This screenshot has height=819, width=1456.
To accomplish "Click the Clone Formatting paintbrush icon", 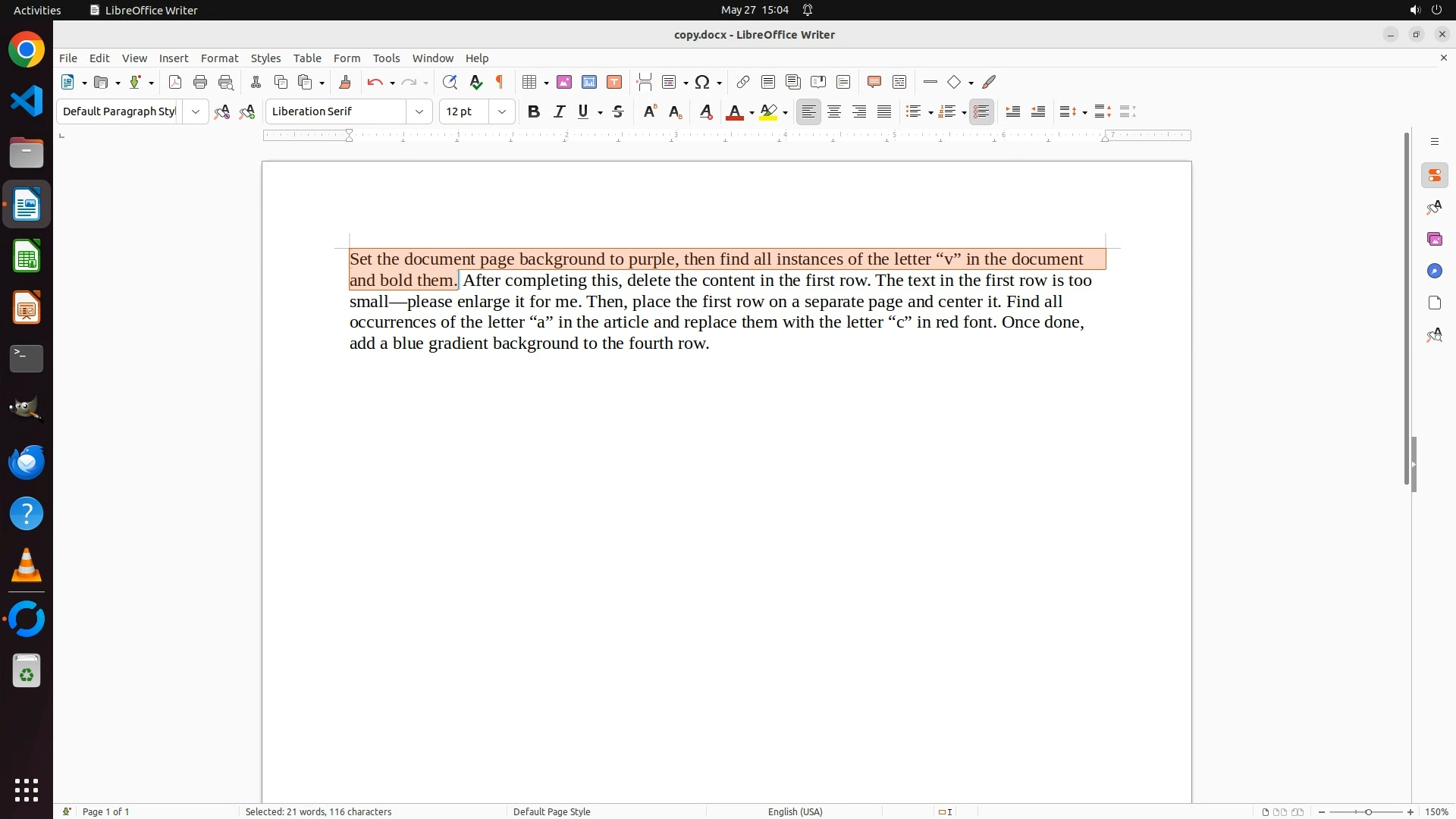I will 344,82.
